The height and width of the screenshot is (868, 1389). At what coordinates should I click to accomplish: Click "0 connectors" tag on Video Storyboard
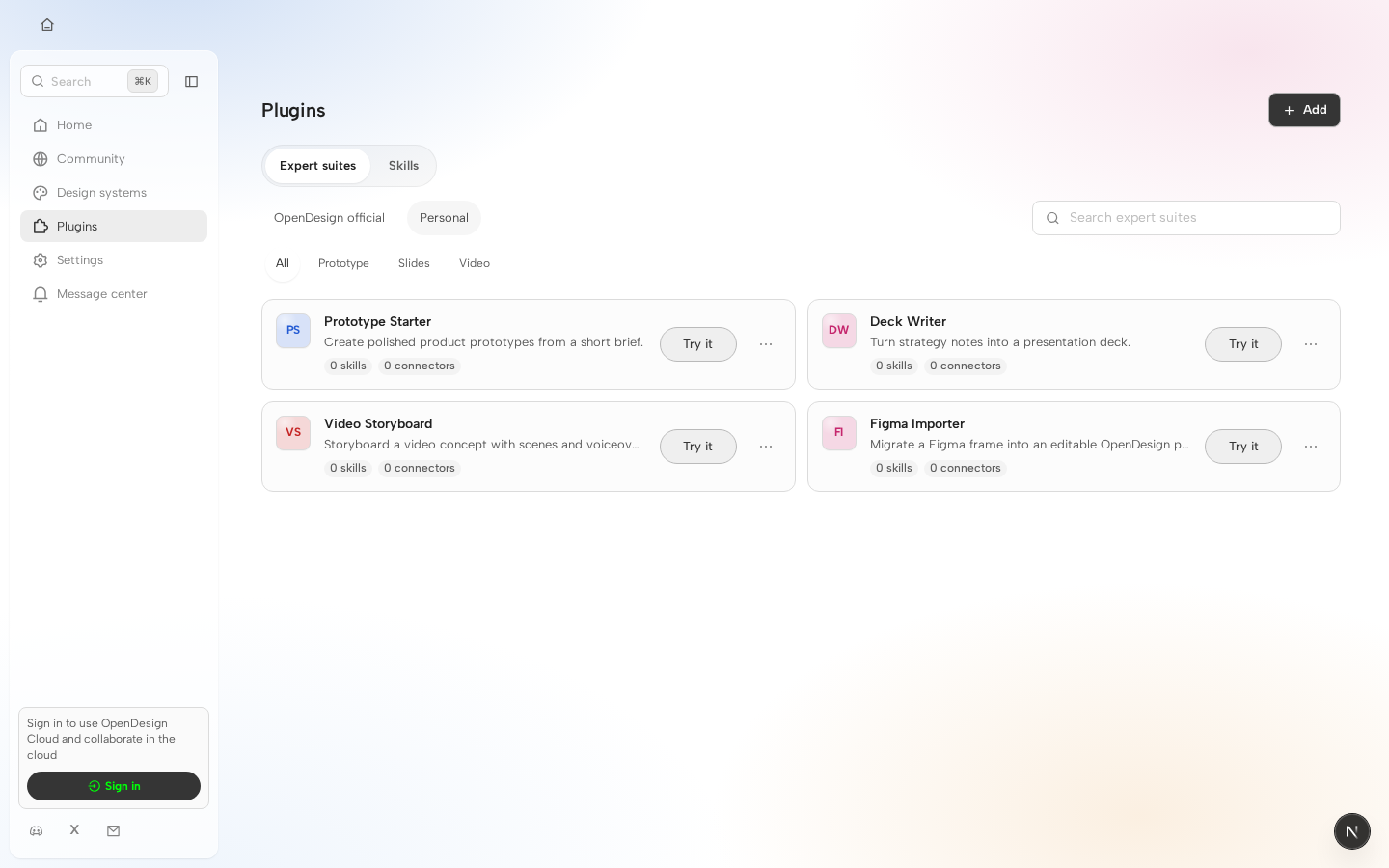(420, 469)
